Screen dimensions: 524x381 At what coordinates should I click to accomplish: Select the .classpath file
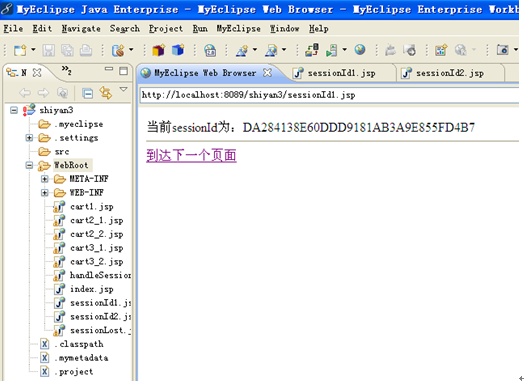pos(79,344)
